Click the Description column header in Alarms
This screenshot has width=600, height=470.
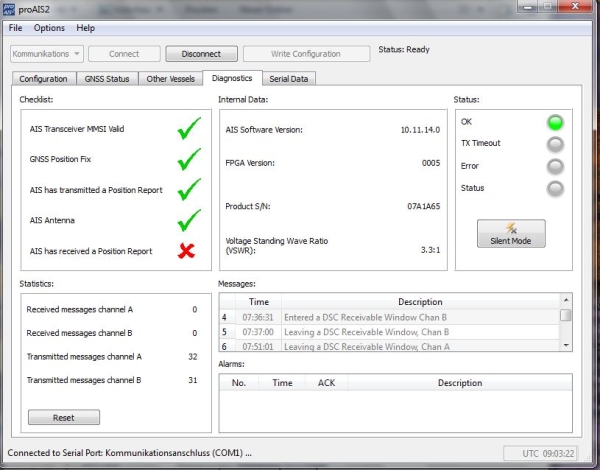click(460, 383)
